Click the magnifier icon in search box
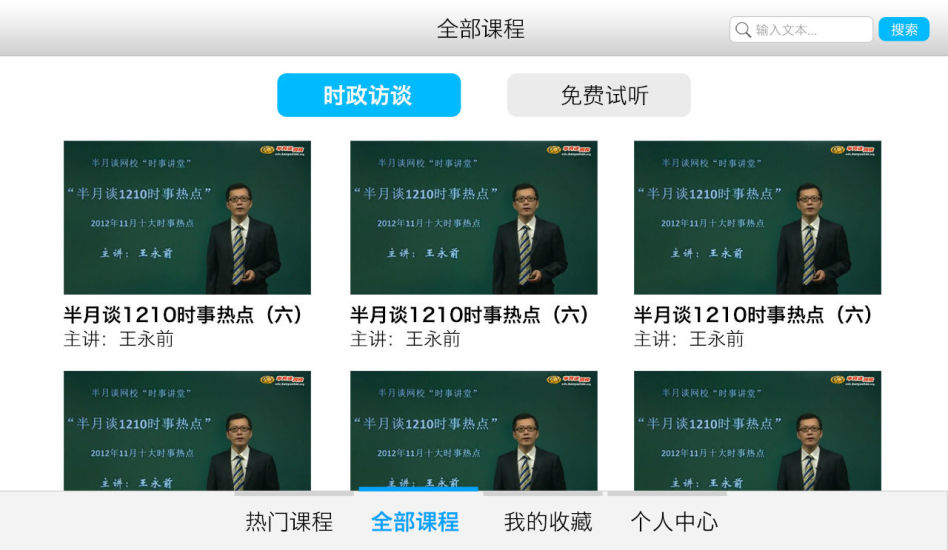Image resolution: width=948 pixels, height=550 pixels. coord(743,30)
